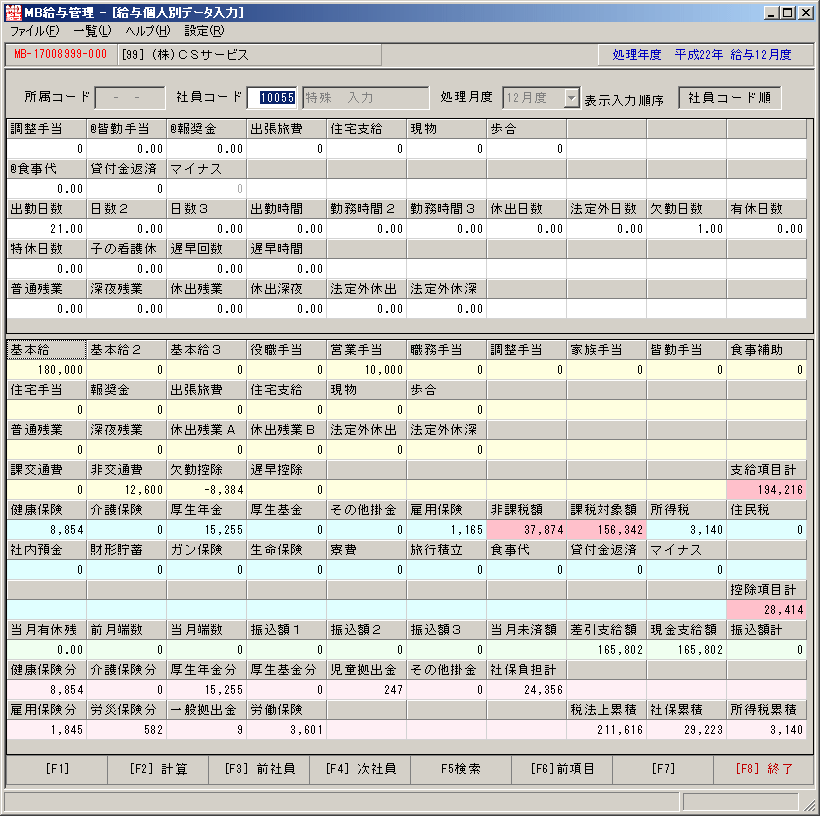Click the 支給項目計 total 194,216
820x816 pixels.
click(767, 490)
